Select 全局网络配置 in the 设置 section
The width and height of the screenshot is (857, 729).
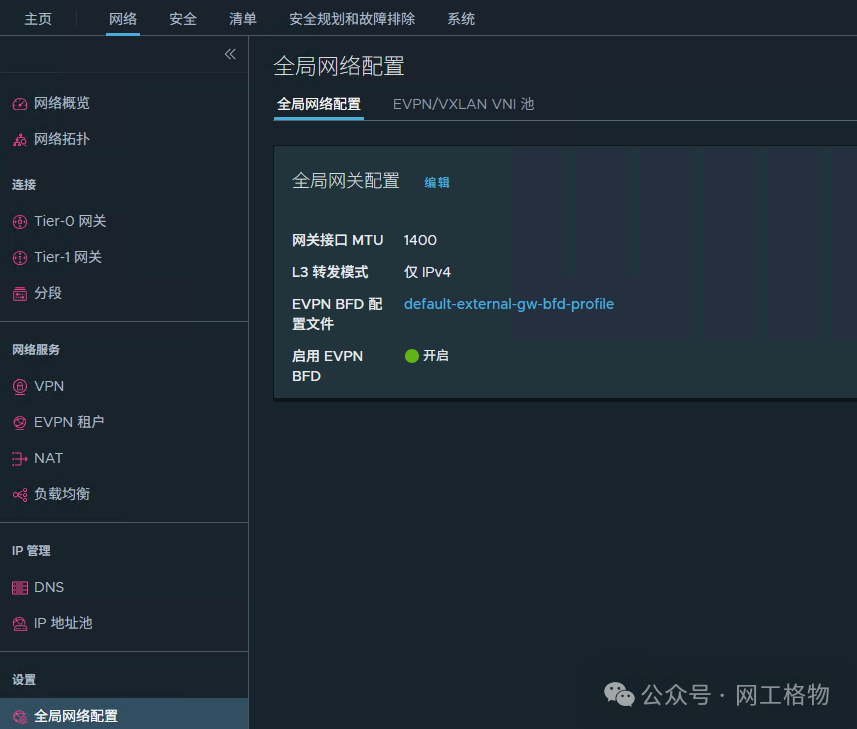(x=78, y=716)
